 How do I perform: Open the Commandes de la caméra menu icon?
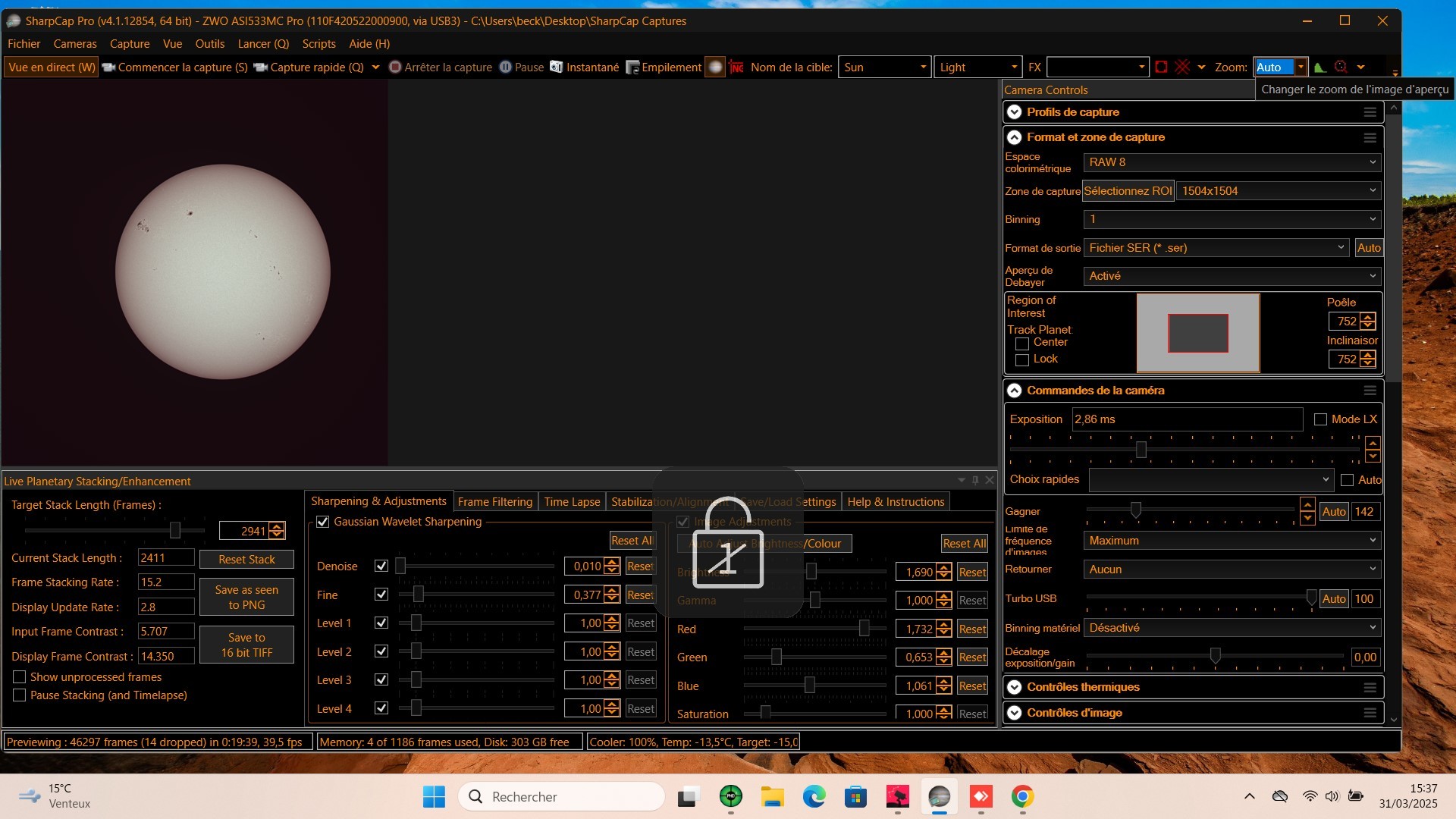pyautogui.click(x=1370, y=391)
